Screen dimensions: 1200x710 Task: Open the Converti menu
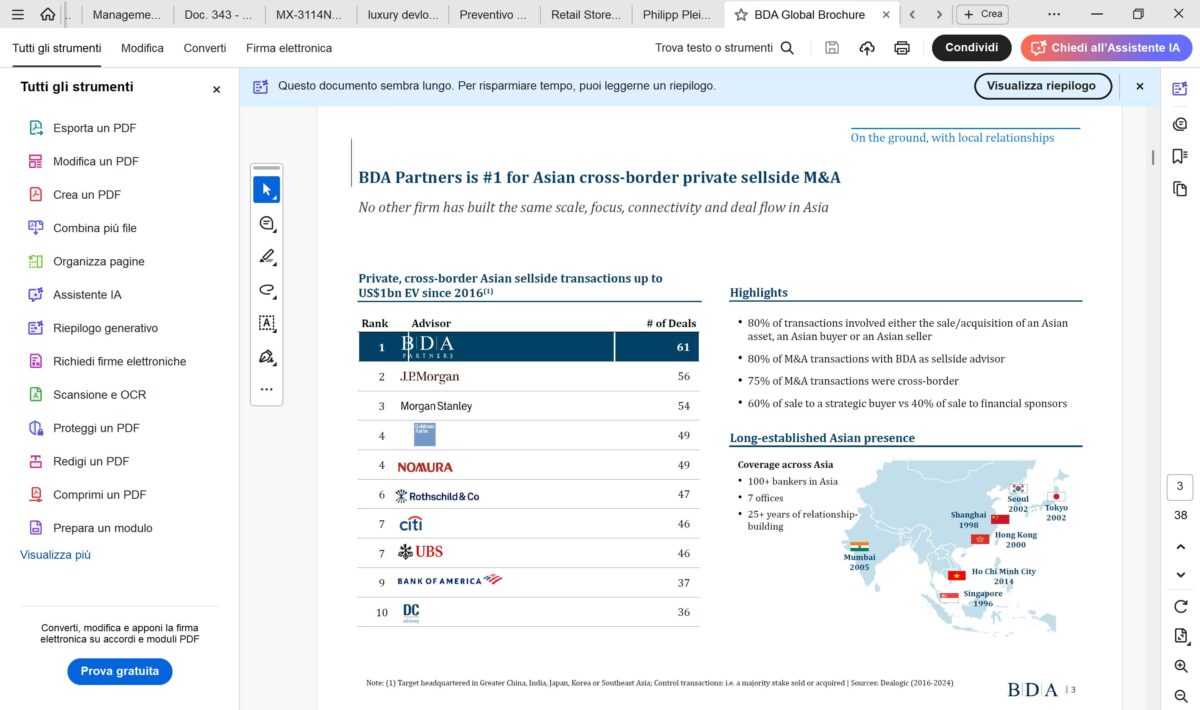pyautogui.click(x=205, y=48)
